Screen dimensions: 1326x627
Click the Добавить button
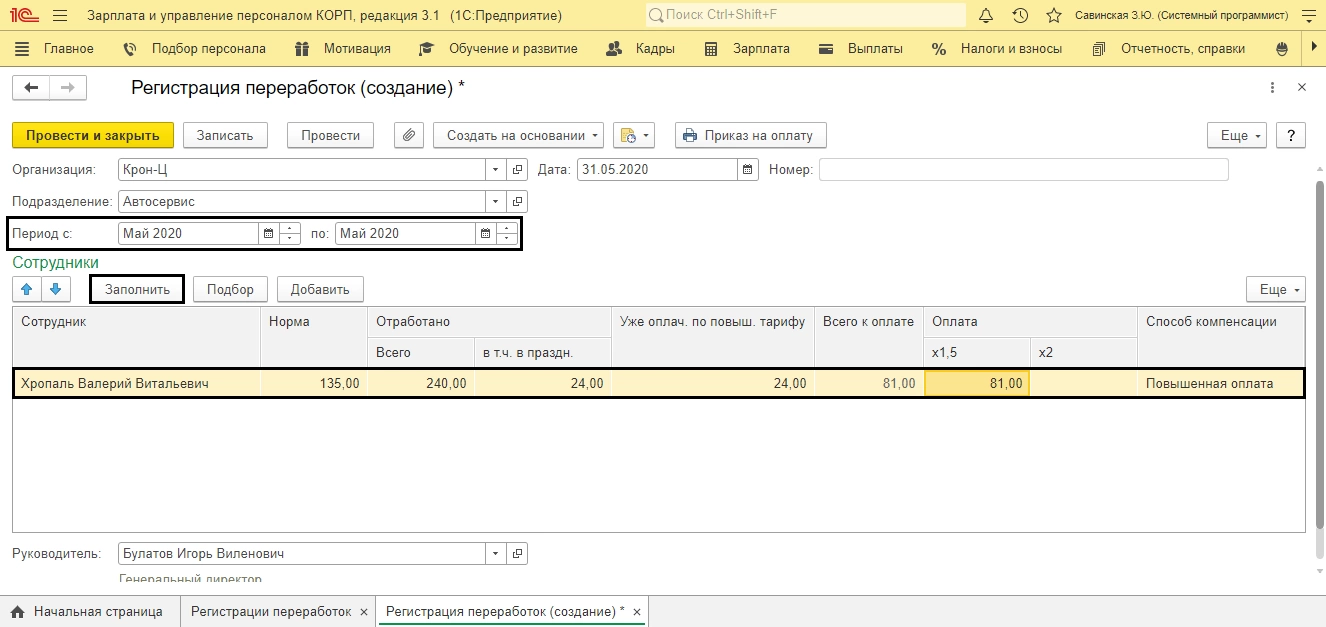[320, 289]
